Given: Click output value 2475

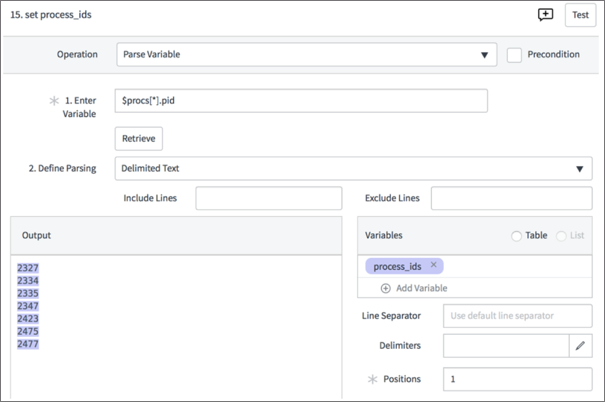Looking at the screenshot, I should tap(28, 331).
